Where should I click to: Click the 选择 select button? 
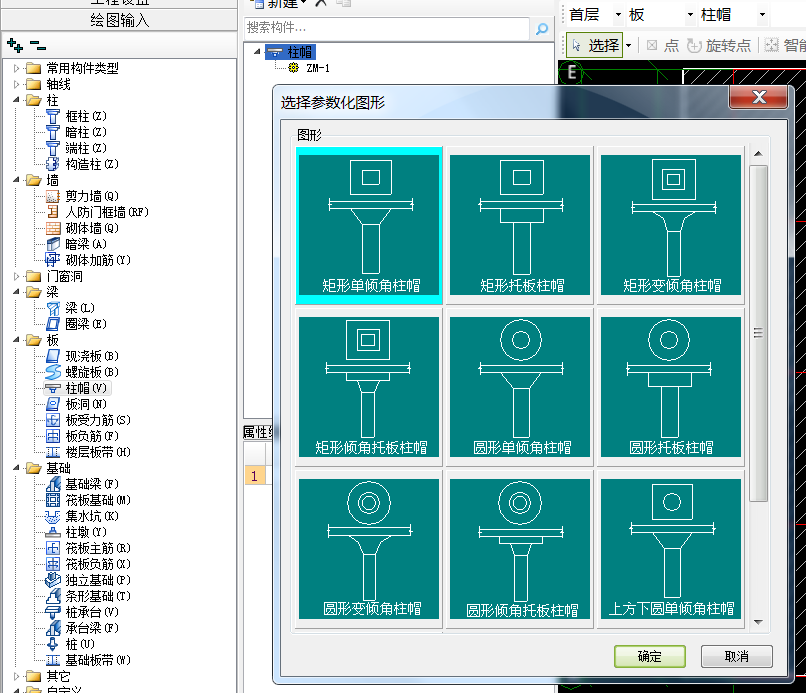click(x=595, y=46)
